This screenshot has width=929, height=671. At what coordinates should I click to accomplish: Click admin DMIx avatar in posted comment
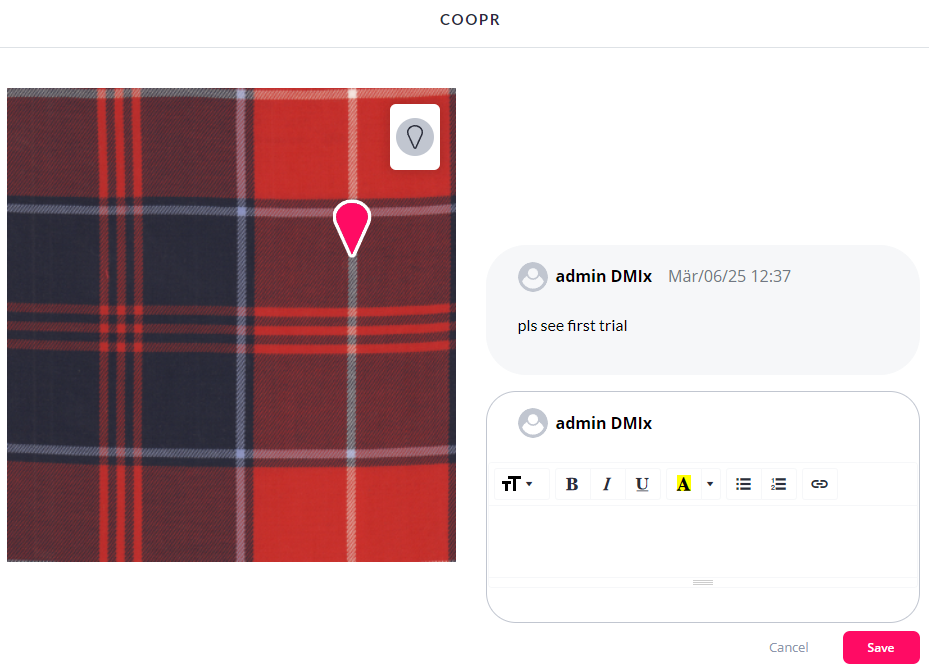(x=533, y=277)
